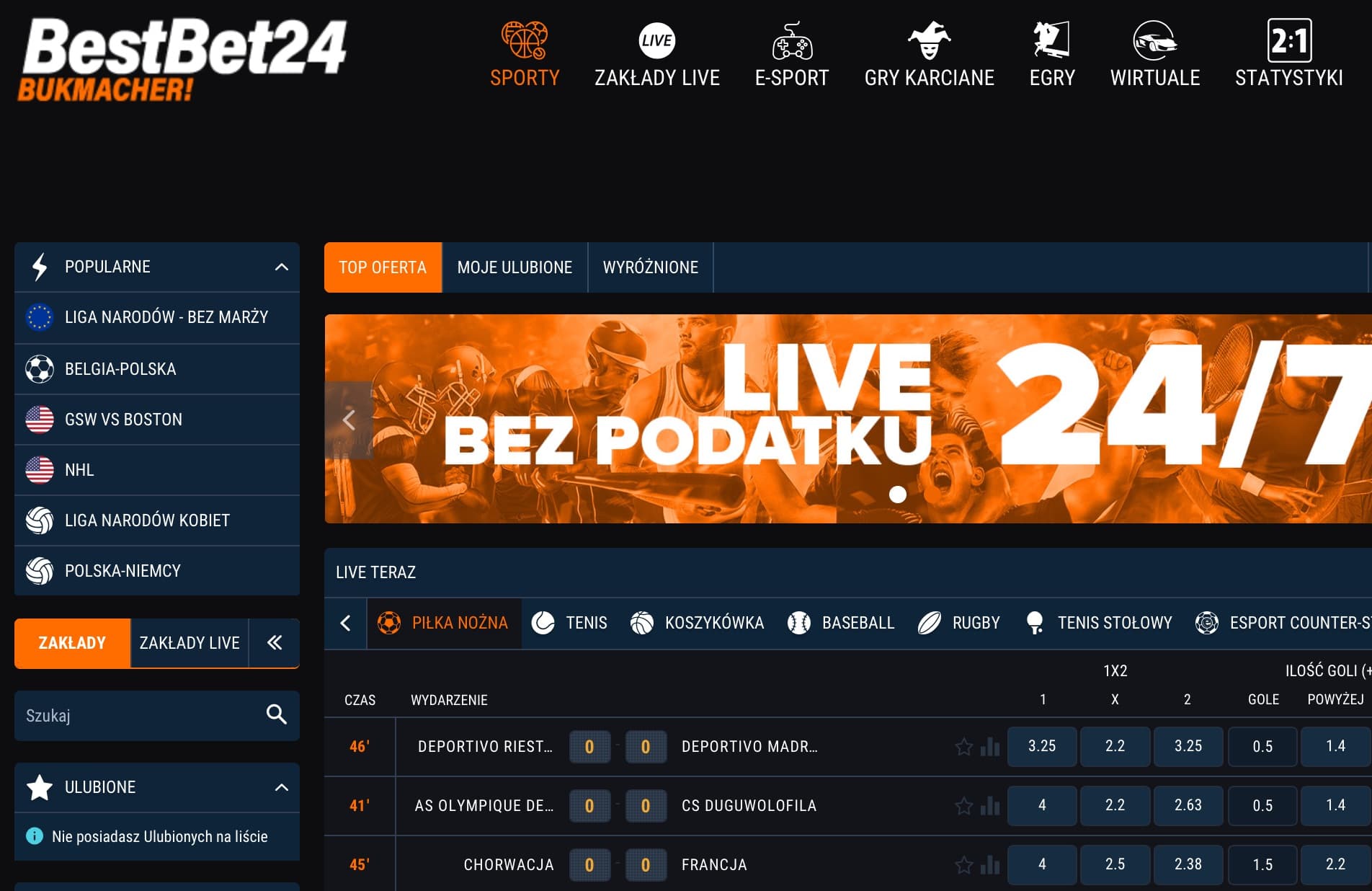Viewport: 1372px width, 891px height.
Task: Select the Tenis sport filter
Action: click(x=569, y=623)
